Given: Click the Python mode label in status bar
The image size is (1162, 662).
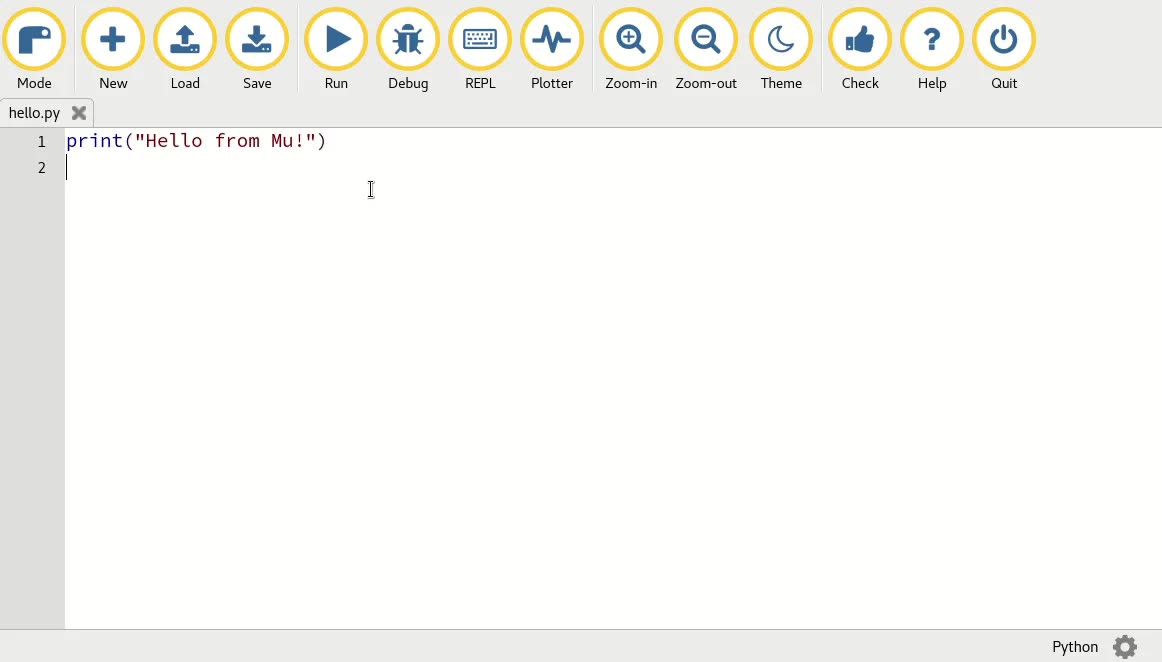Looking at the screenshot, I should 1075,646.
